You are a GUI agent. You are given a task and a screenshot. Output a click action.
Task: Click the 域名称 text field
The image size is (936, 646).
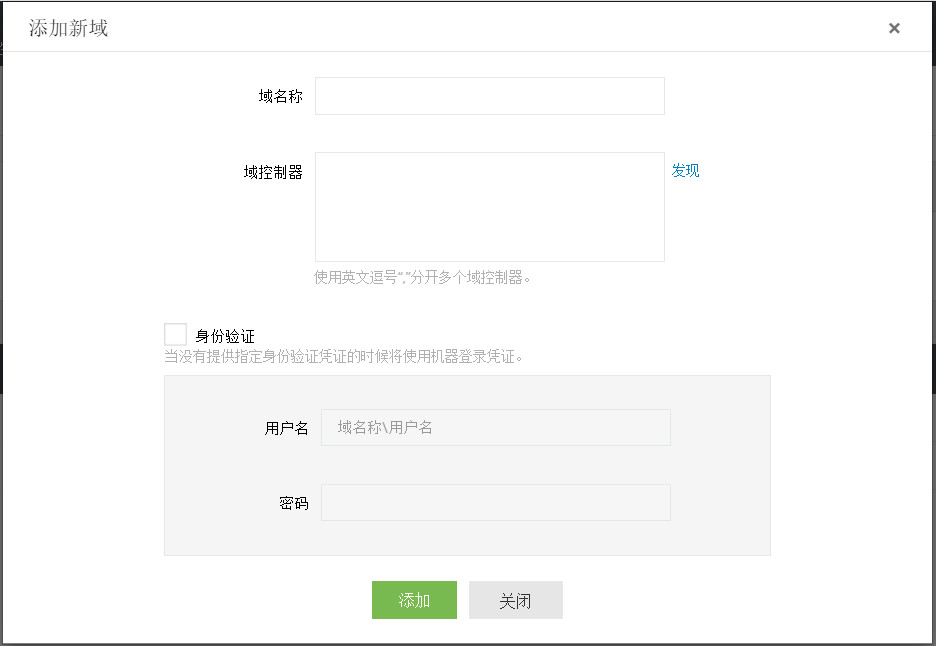click(x=489, y=96)
